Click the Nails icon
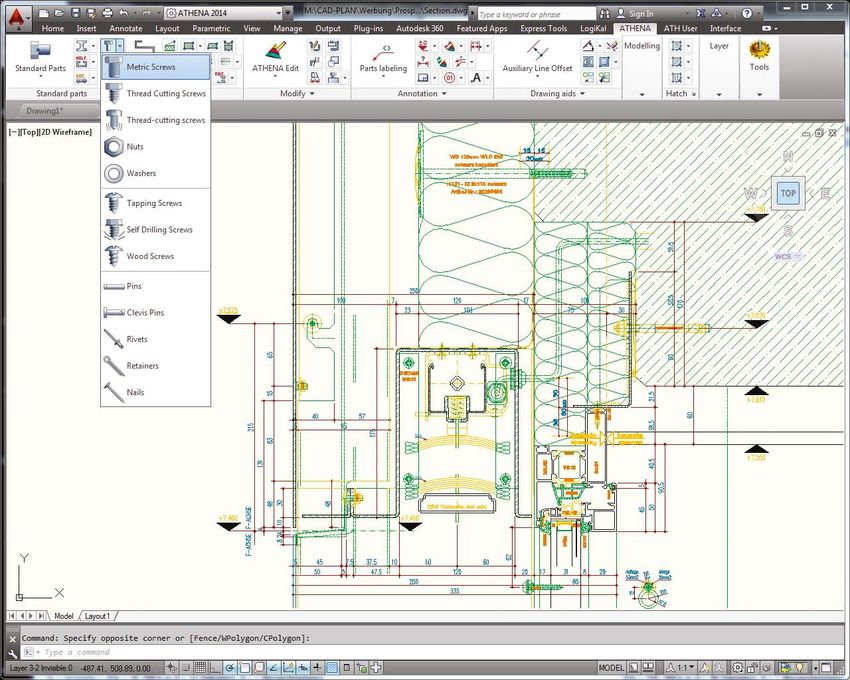850x680 pixels. coord(113,393)
